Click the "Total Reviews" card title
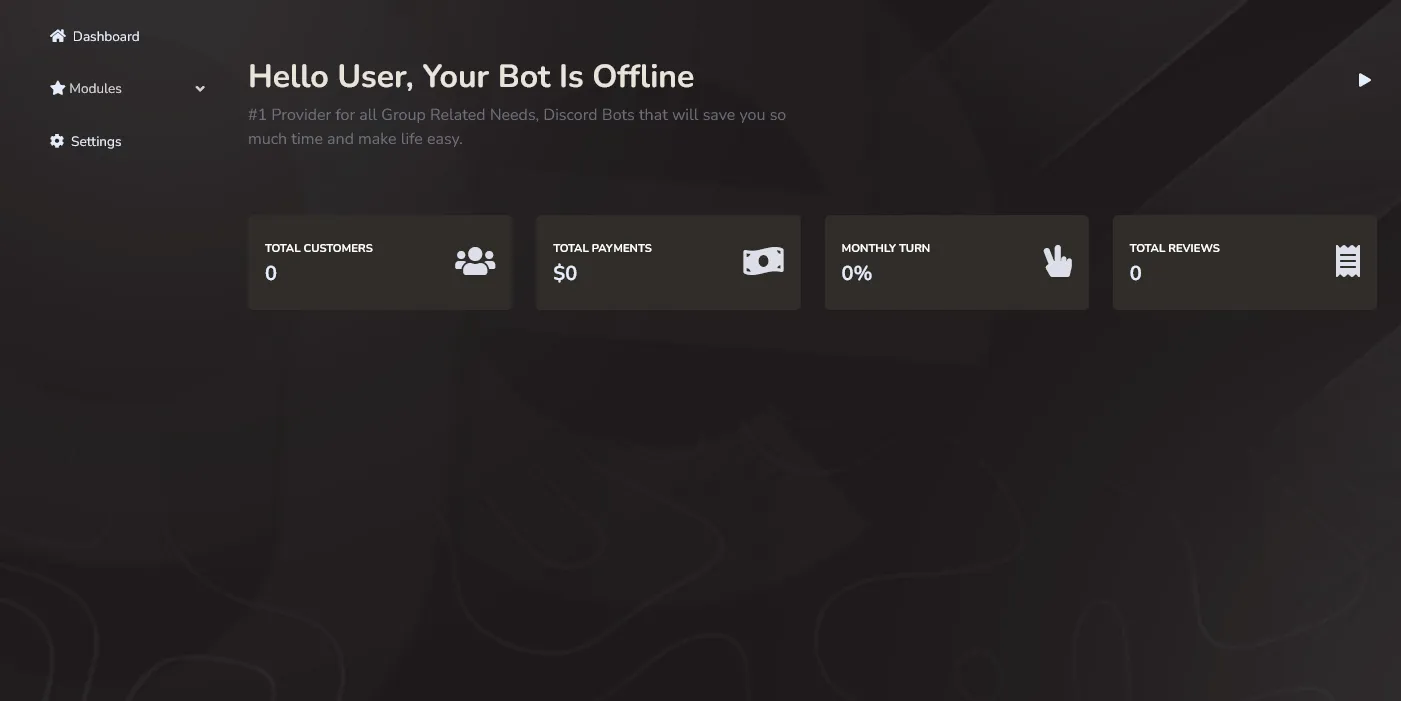Viewport: 1401px width, 701px height. [x=1174, y=248]
